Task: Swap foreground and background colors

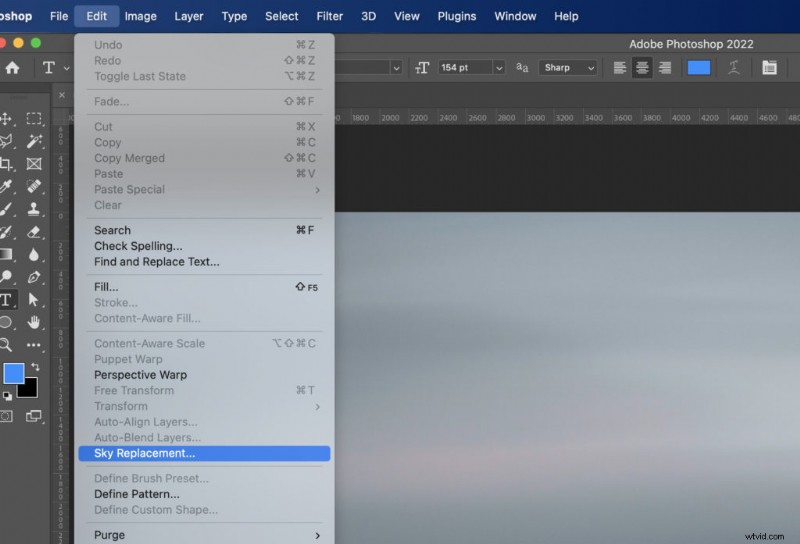Action: tap(35, 367)
